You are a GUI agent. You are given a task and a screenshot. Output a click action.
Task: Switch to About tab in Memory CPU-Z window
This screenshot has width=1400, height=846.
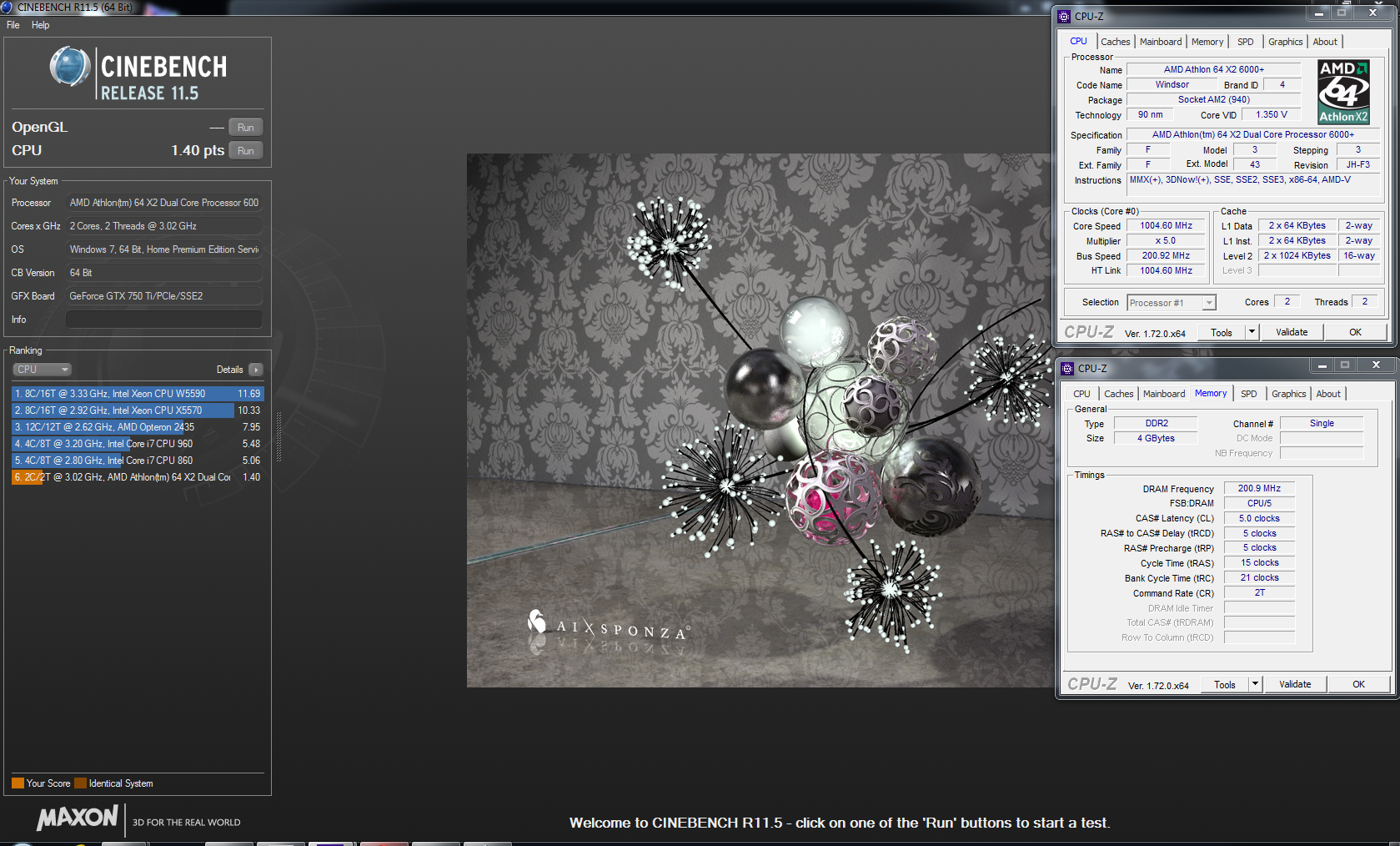click(x=1328, y=394)
